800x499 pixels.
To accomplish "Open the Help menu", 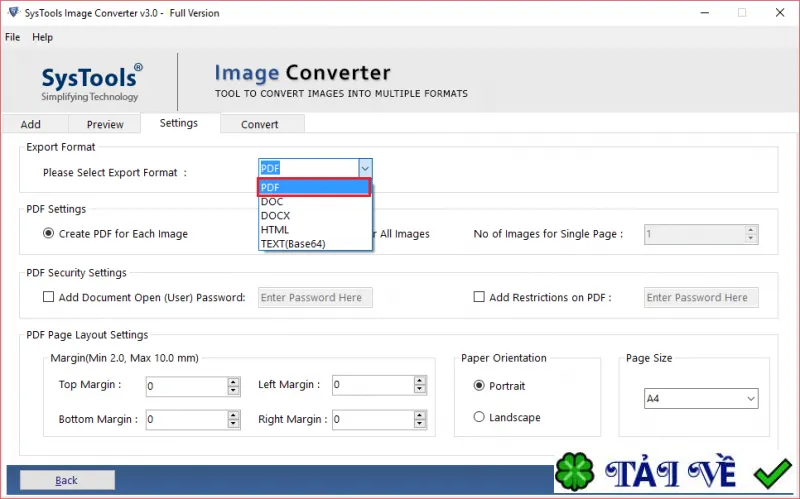I will pyautogui.click(x=42, y=37).
